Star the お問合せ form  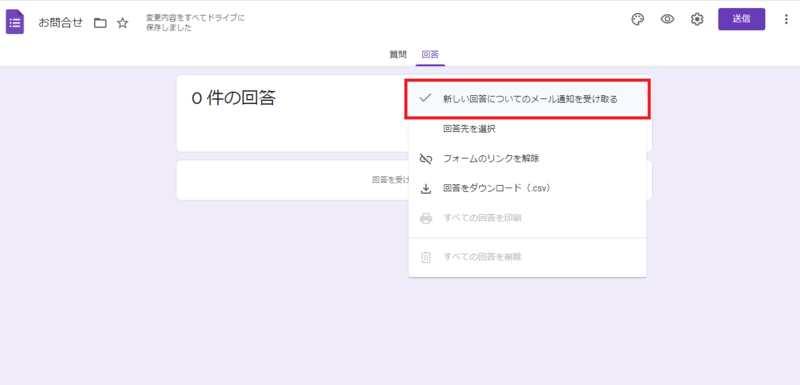pyautogui.click(x=122, y=23)
